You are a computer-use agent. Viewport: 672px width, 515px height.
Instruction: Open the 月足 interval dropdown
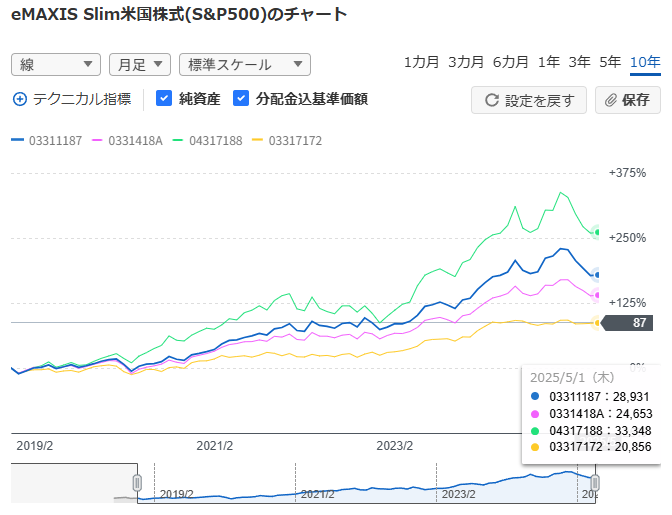pyautogui.click(x=140, y=65)
